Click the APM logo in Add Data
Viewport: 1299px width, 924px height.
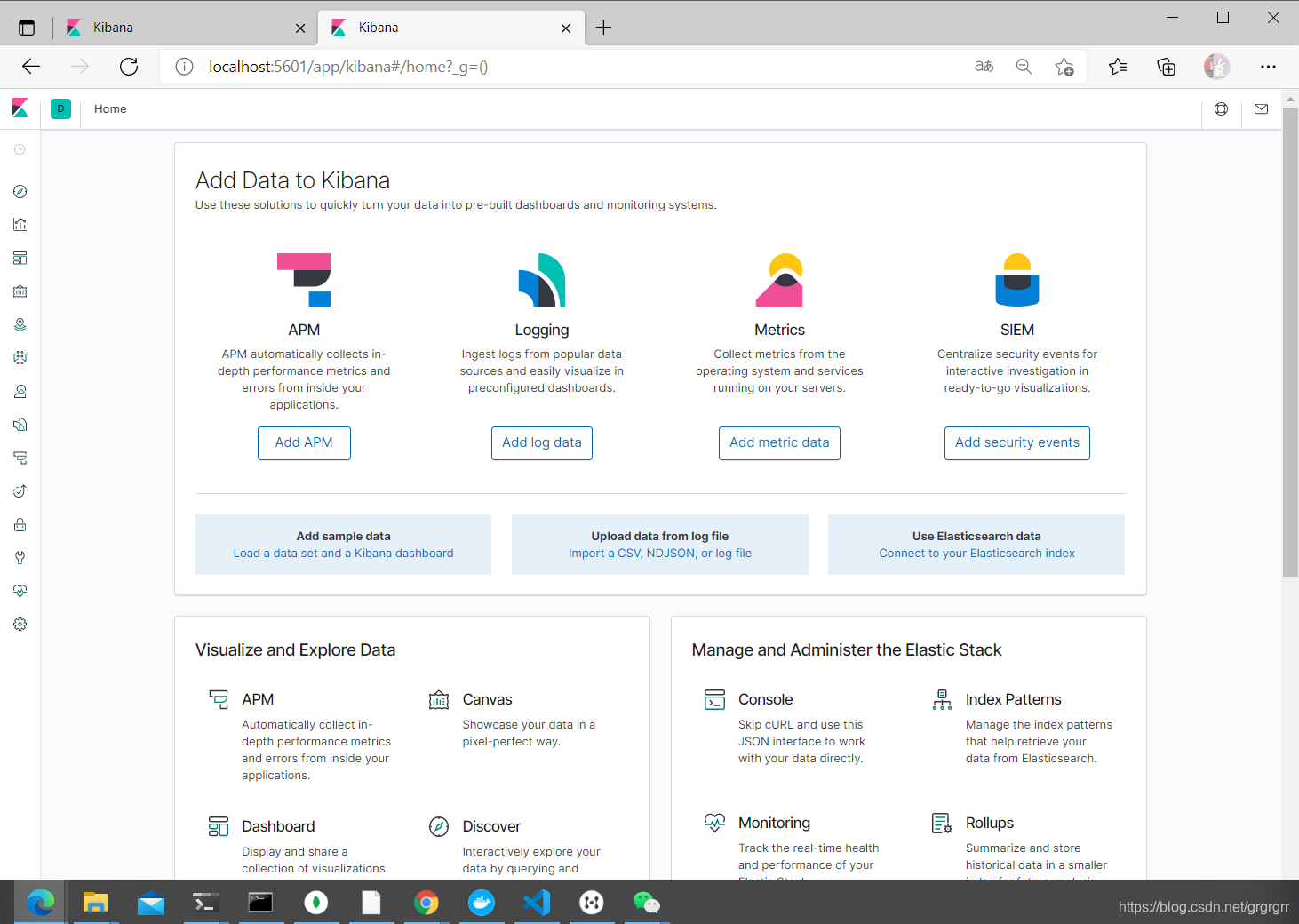tap(304, 280)
